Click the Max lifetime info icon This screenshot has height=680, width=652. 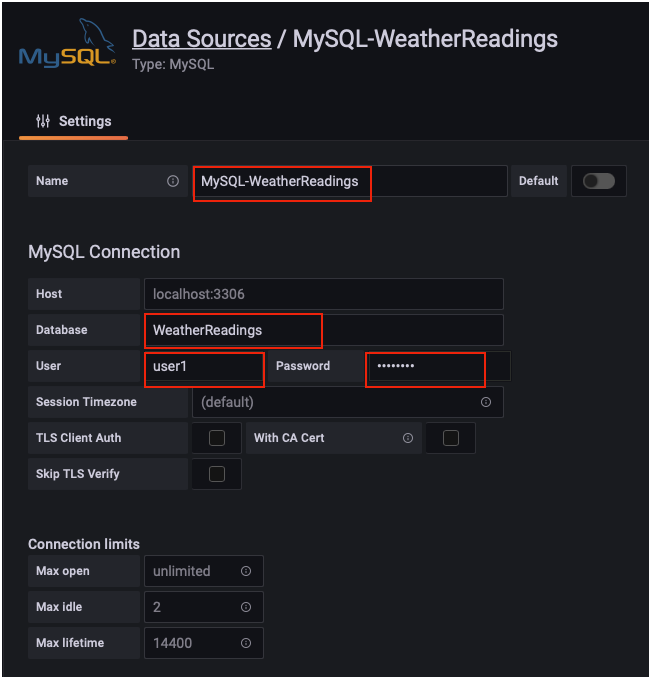pyautogui.click(x=246, y=643)
